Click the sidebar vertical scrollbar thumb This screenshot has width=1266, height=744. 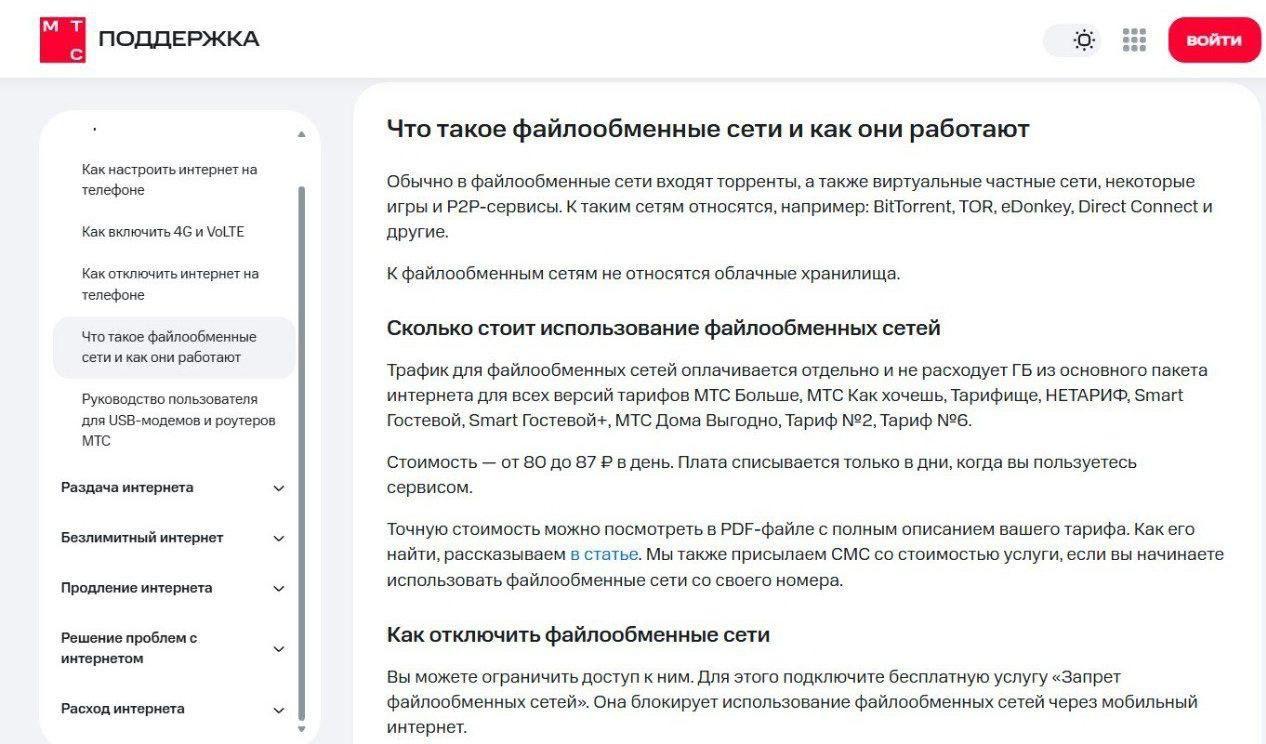[x=302, y=450]
